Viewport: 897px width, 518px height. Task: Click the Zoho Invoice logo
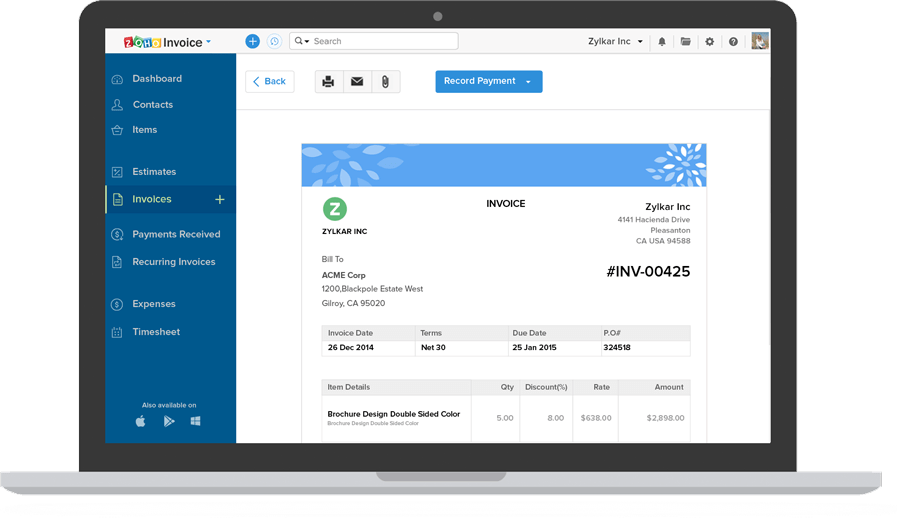(163, 42)
